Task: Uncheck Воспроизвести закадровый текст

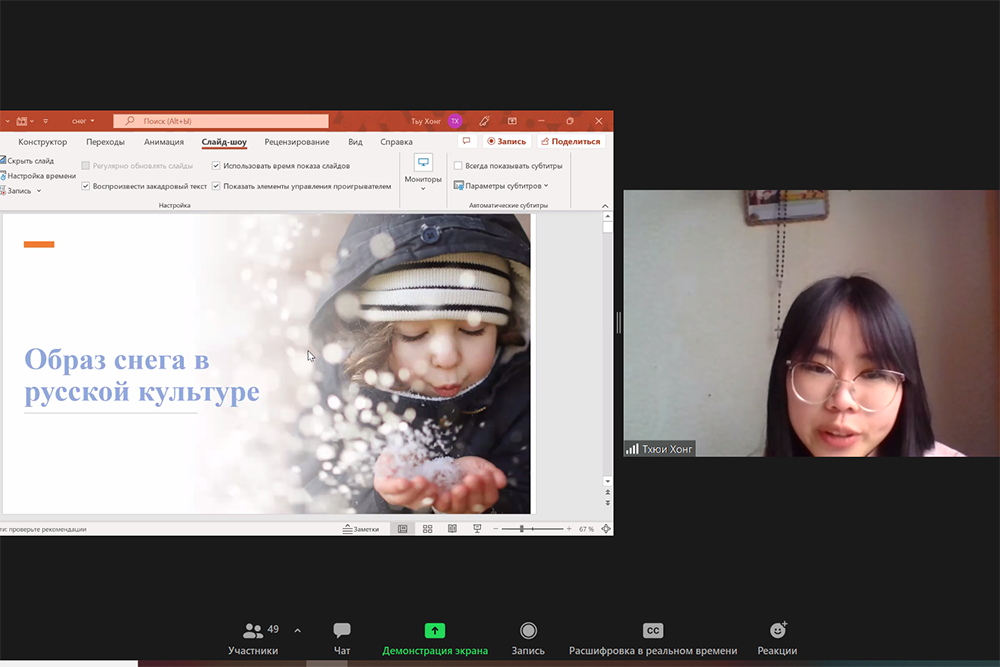Action: pos(86,186)
